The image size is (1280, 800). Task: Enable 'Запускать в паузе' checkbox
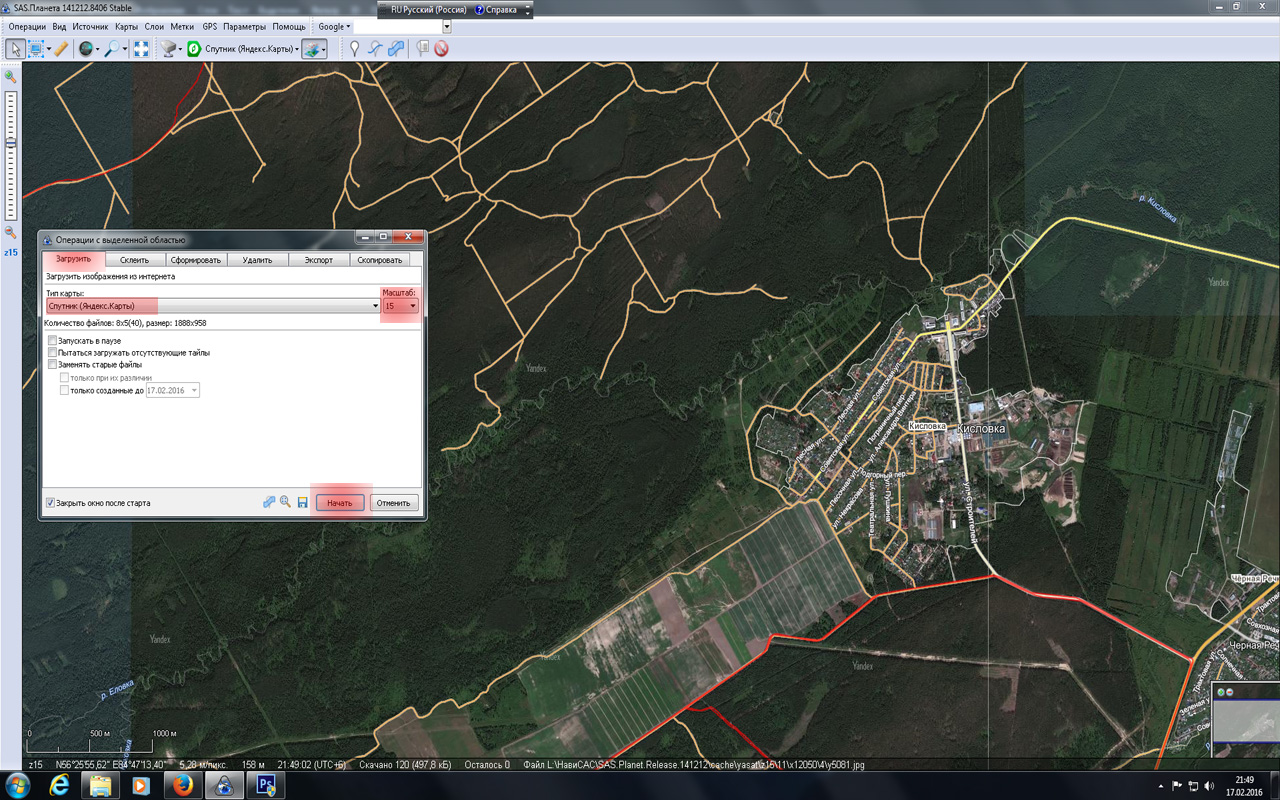[53, 341]
